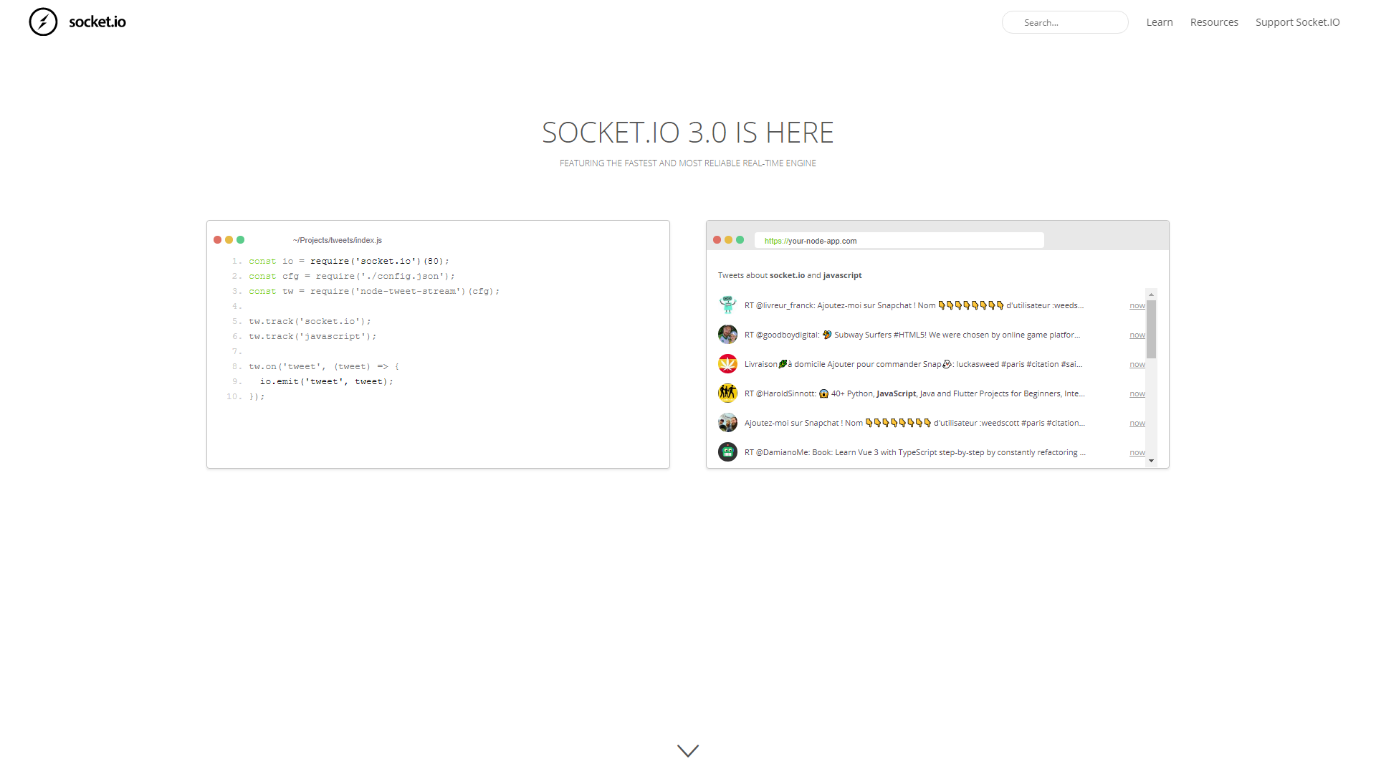1376x774 pixels.
Task: Open the Learn menu in the navbar
Action: 1159,22
